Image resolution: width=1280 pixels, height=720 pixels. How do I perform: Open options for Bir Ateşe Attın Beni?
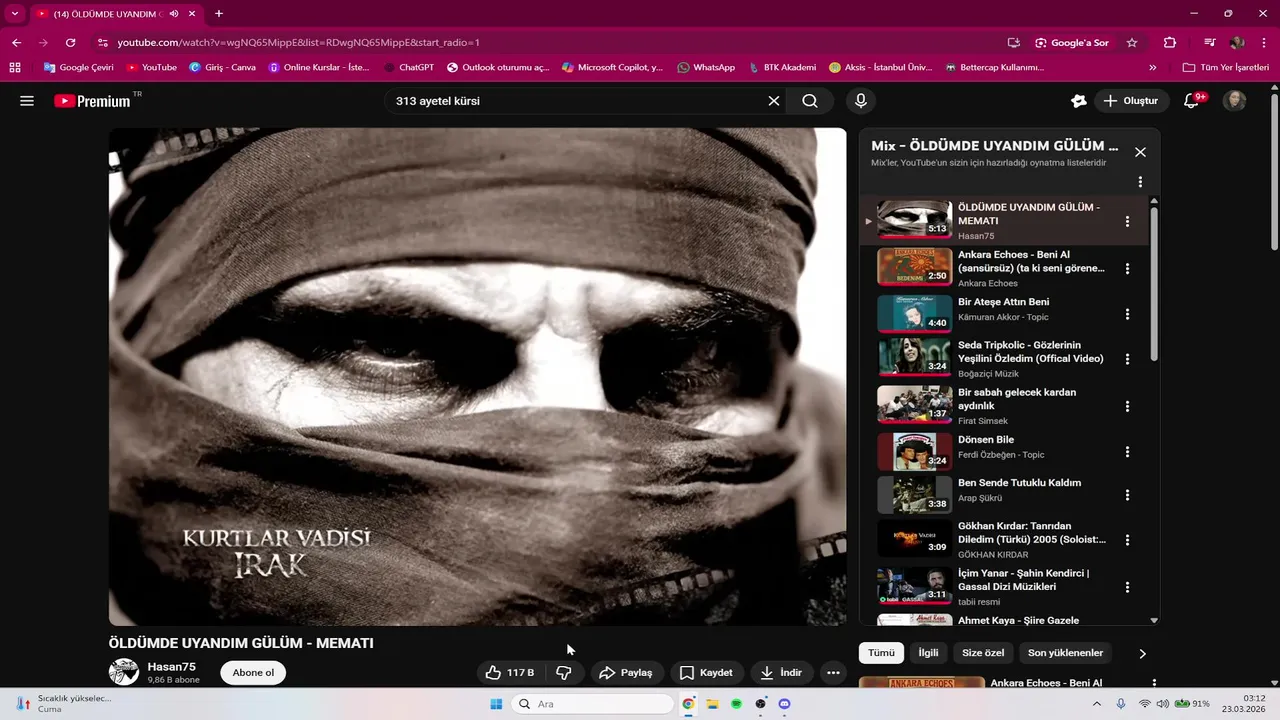(1127, 314)
